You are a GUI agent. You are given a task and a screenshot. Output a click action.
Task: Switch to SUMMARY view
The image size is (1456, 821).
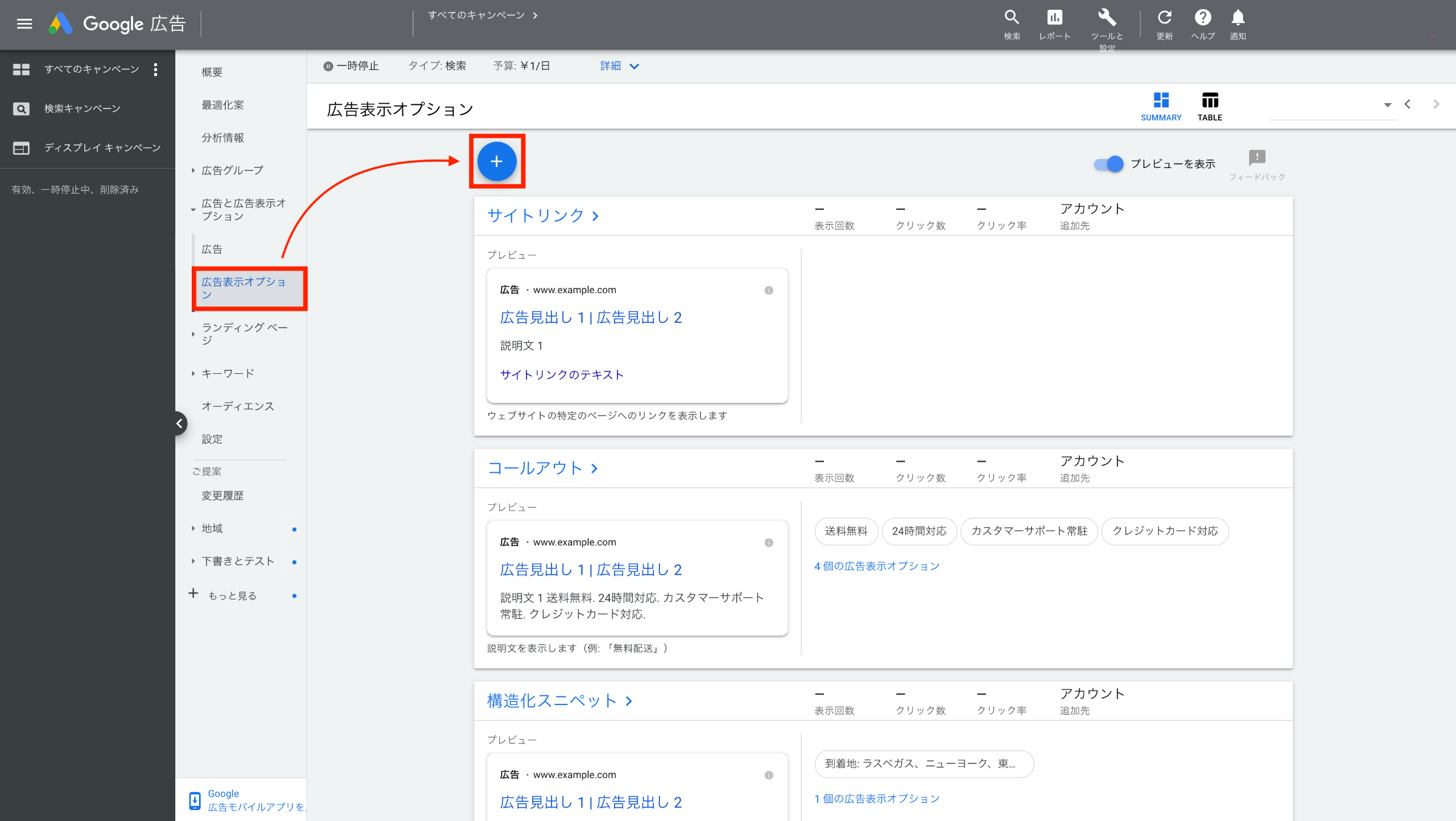tap(1161, 107)
